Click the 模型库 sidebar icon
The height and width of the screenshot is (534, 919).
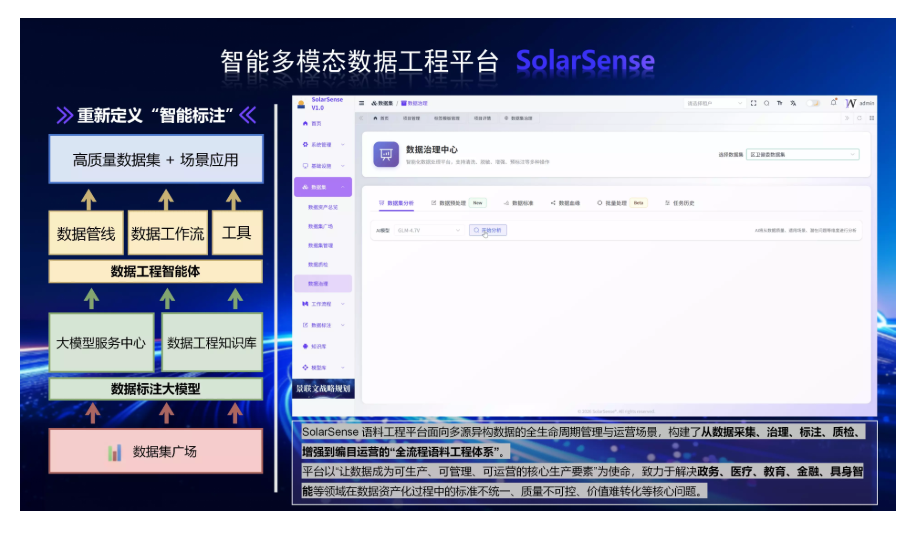[305, 368]
